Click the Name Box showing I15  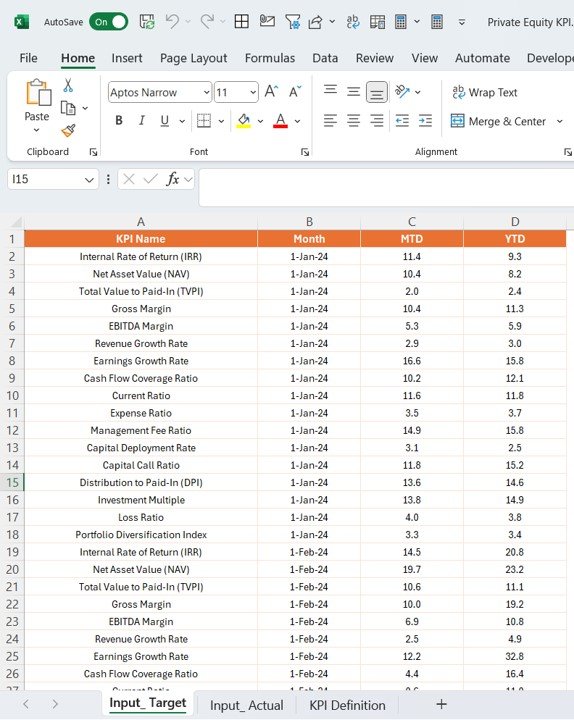coord(53,179)
